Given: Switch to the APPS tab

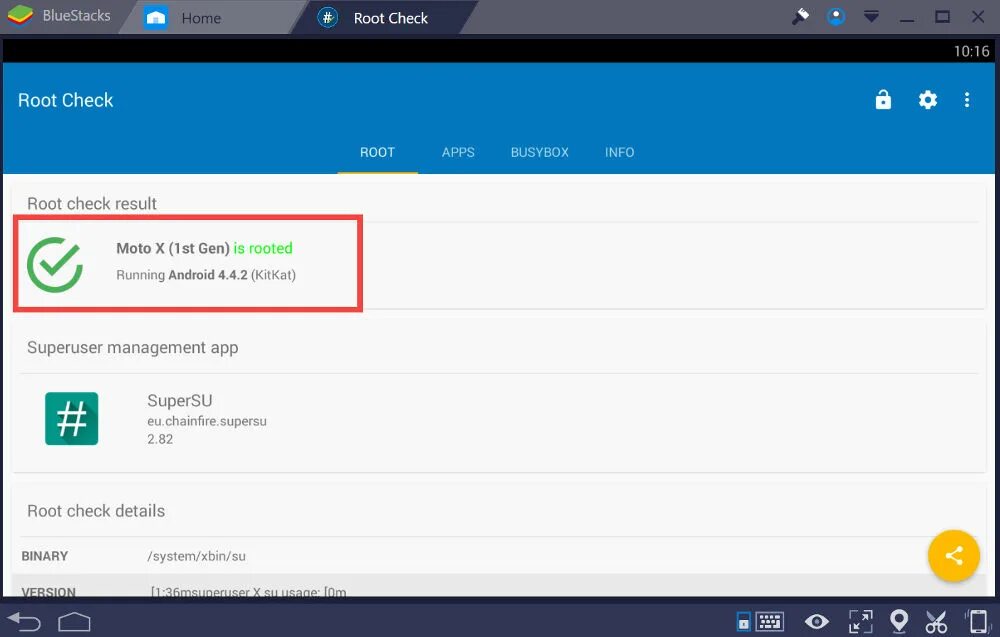Looking at the screenshot, I should click(x=458, y=152).
